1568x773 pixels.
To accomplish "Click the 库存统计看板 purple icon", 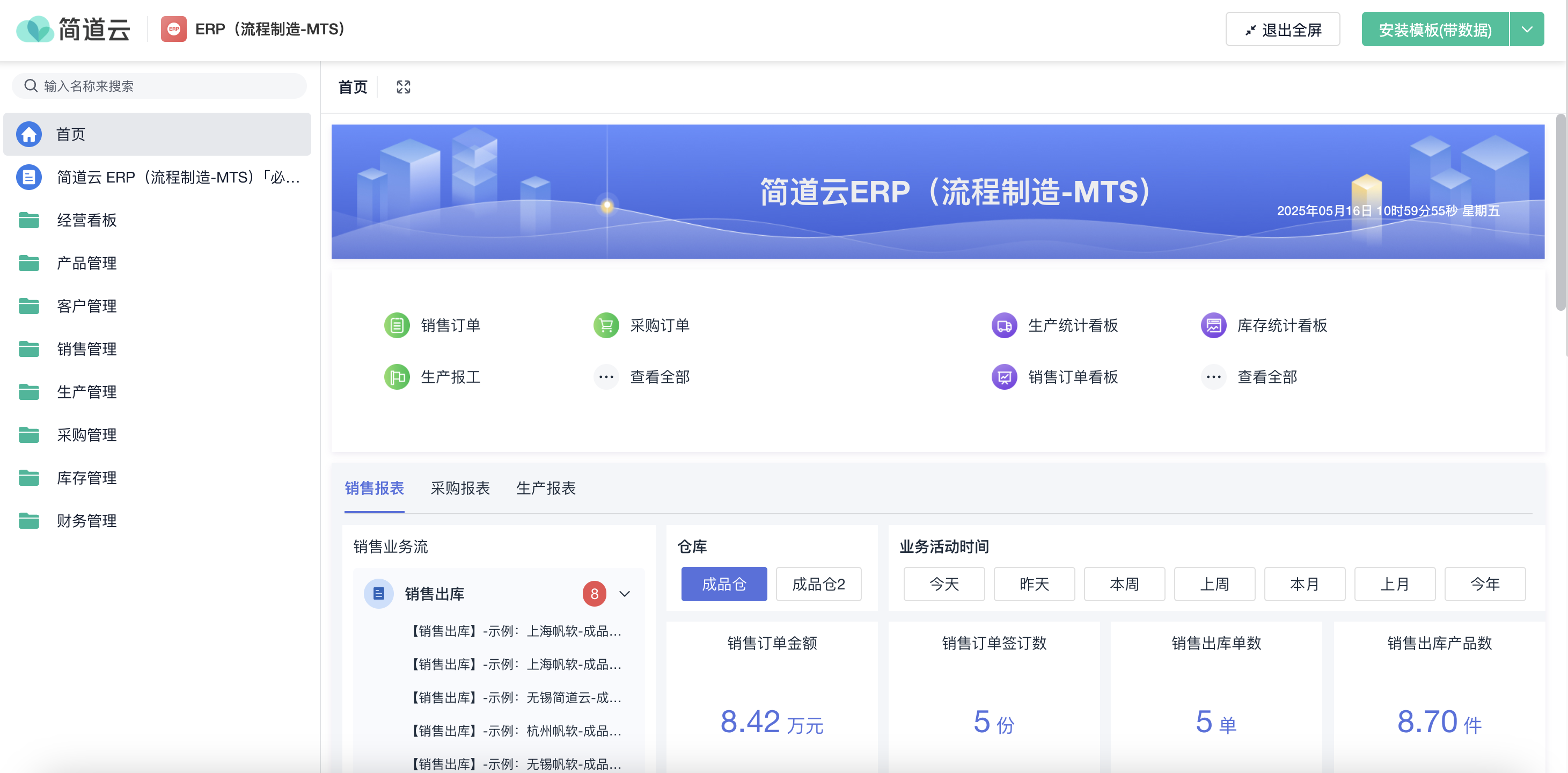I will pyautogui.click(x=1214, y=325).
